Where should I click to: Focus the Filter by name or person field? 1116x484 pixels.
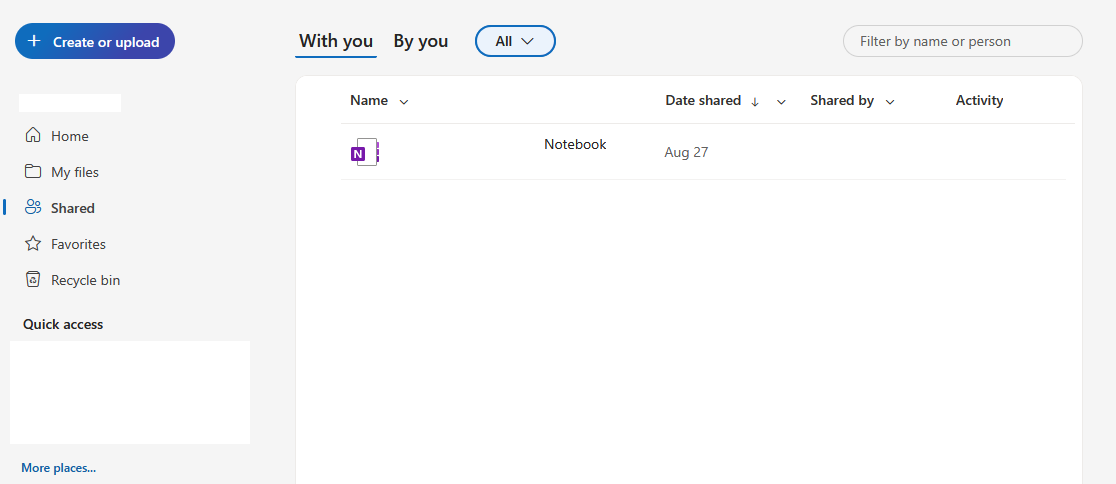[x=962, y=41]
